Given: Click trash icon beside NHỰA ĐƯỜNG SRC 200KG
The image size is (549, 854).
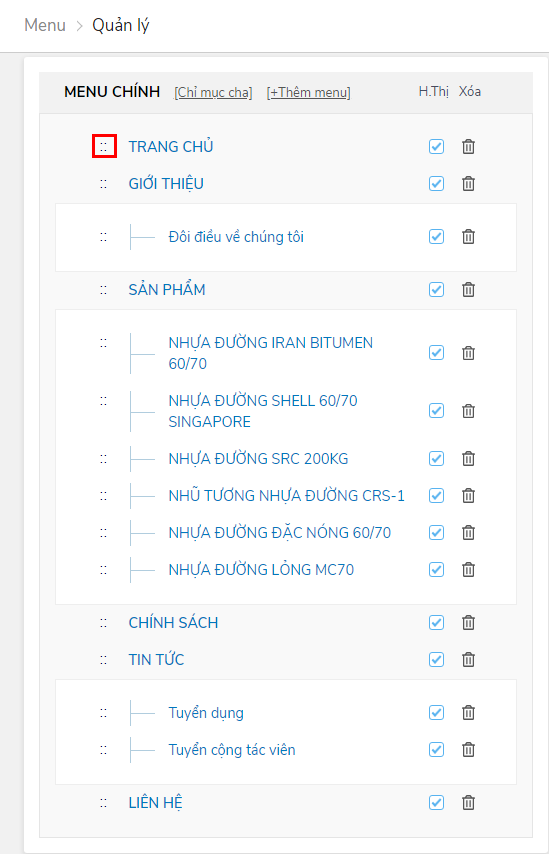Looking at the screenshot, I should pos(468,459).
